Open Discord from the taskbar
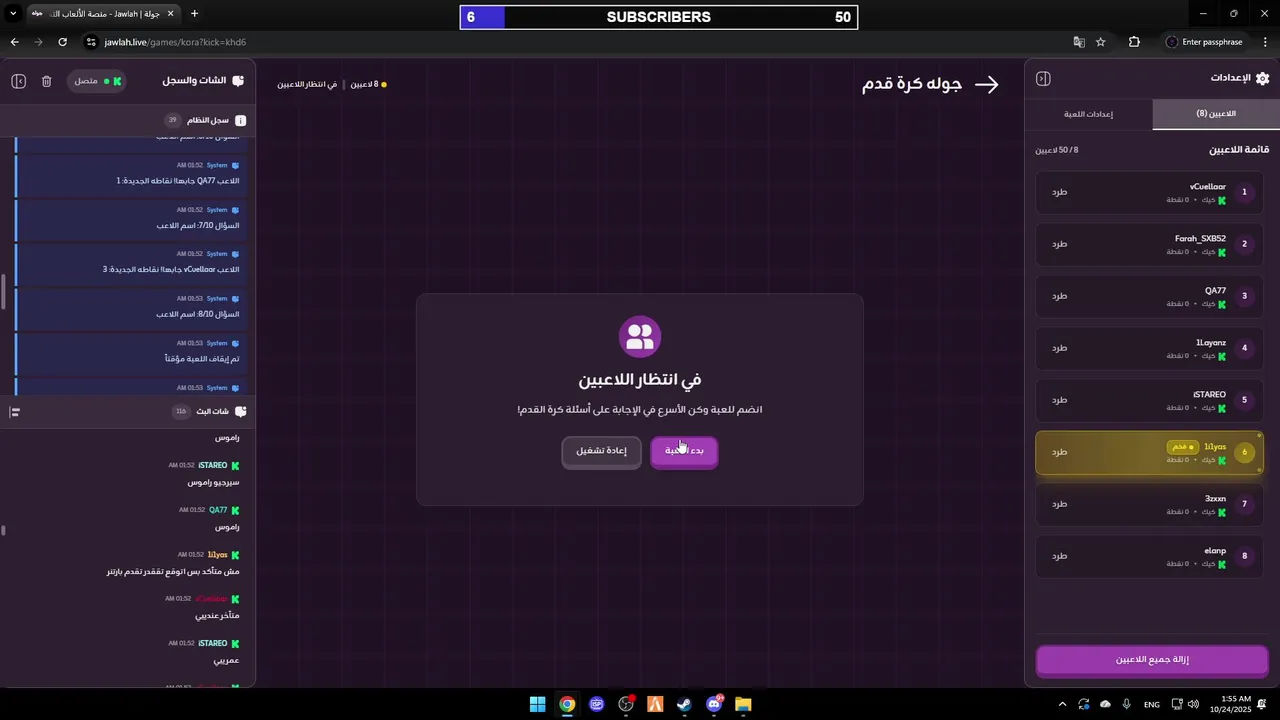1280x720 pixels. coord(714,704)
